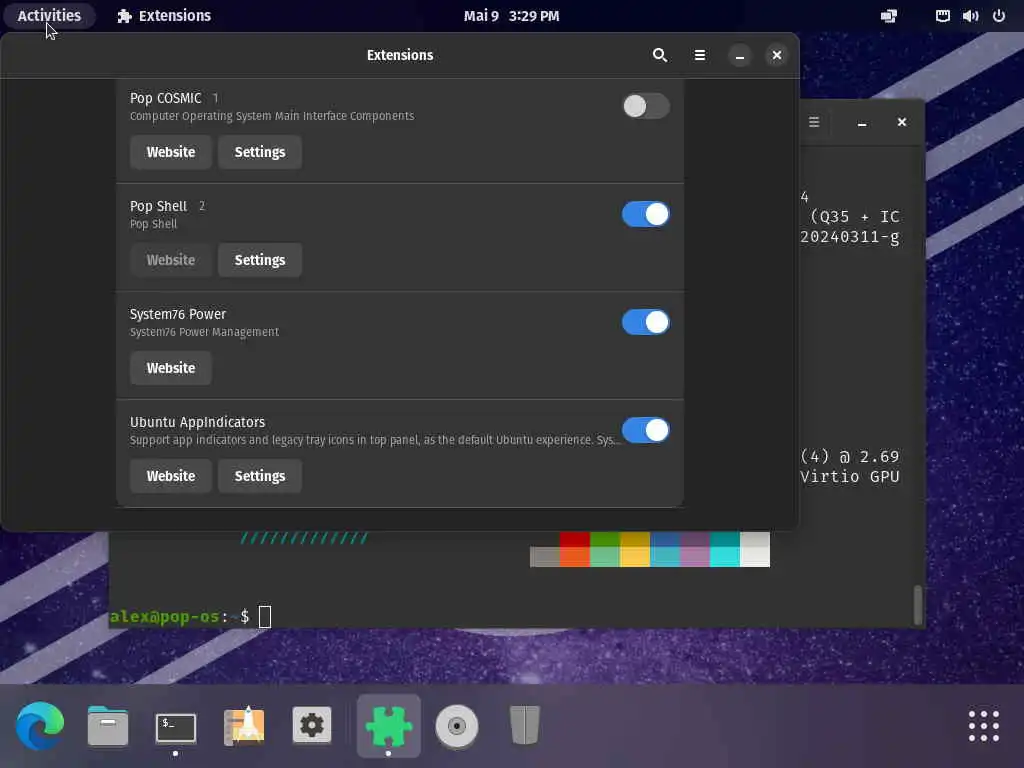1024x768 pixels.
Task: Open Pop COSMIC website
Action: tap(170, 152)
